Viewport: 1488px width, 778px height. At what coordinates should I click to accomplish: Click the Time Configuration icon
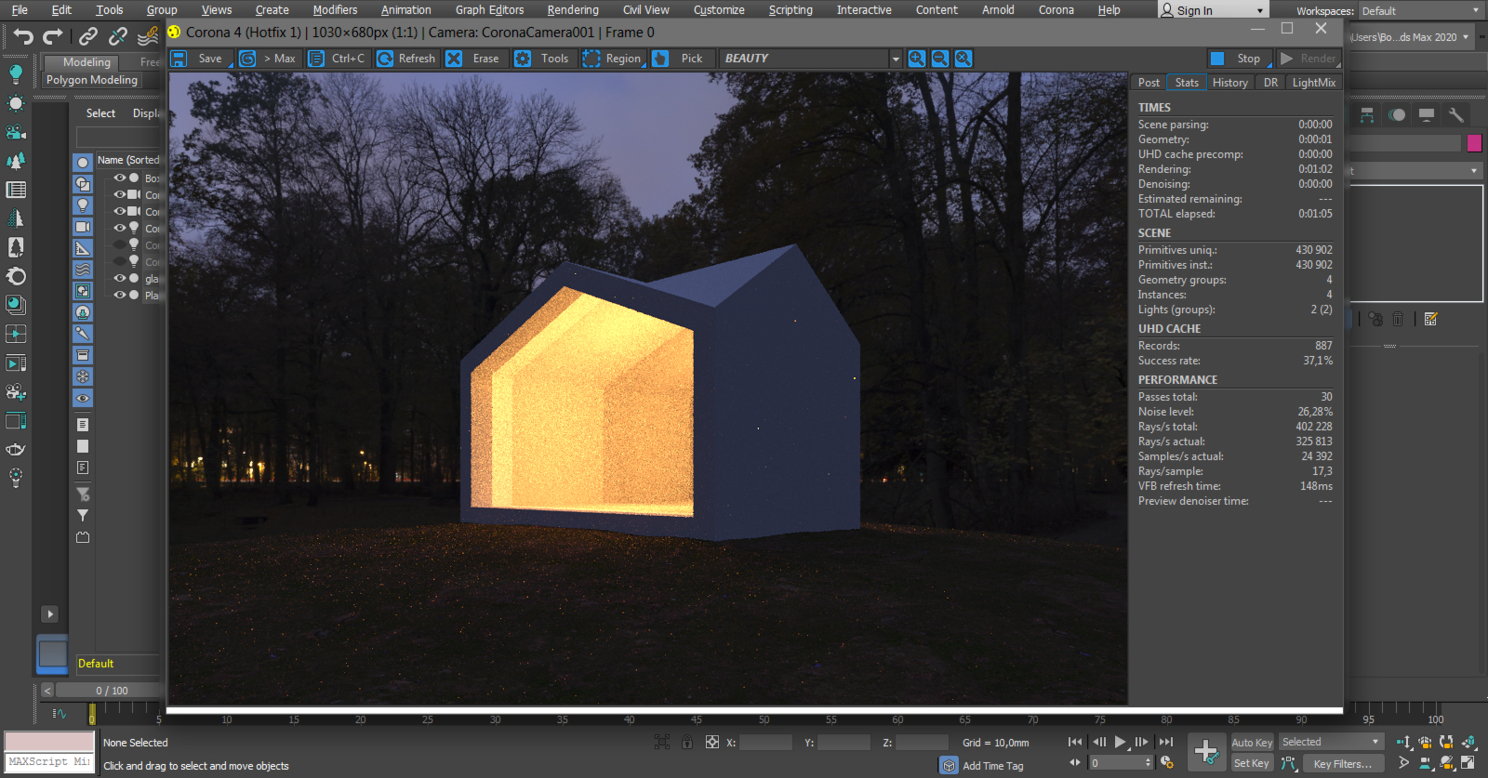(1167, 762)
